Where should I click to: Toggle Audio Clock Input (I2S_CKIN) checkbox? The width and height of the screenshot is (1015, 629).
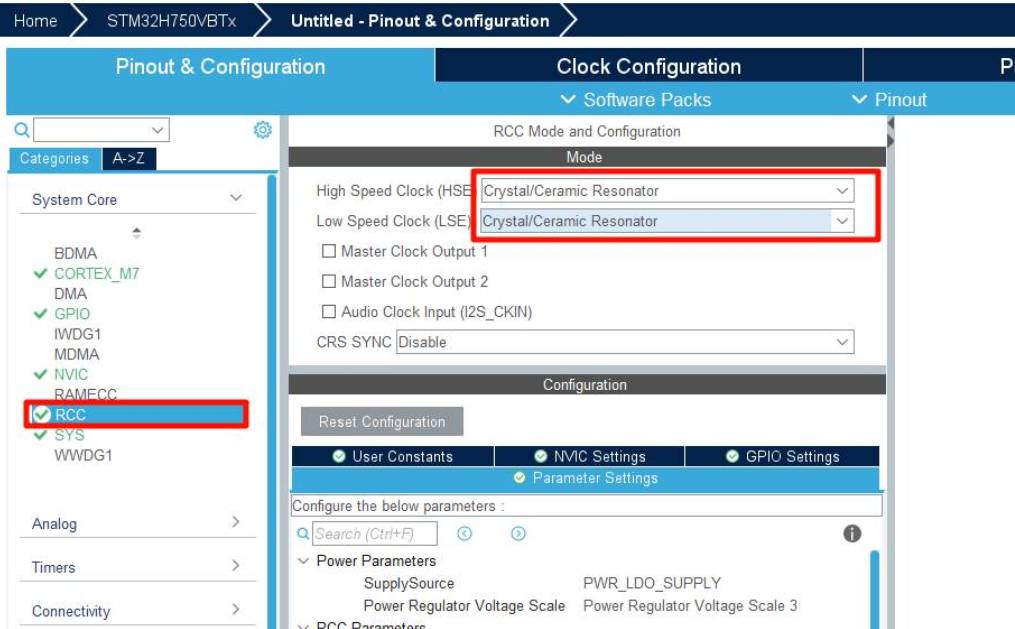click(329, 312)
